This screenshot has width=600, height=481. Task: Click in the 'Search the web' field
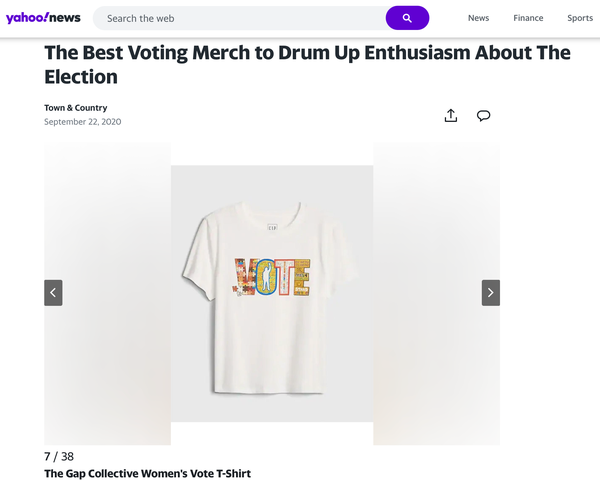click(x=240, y=18)
